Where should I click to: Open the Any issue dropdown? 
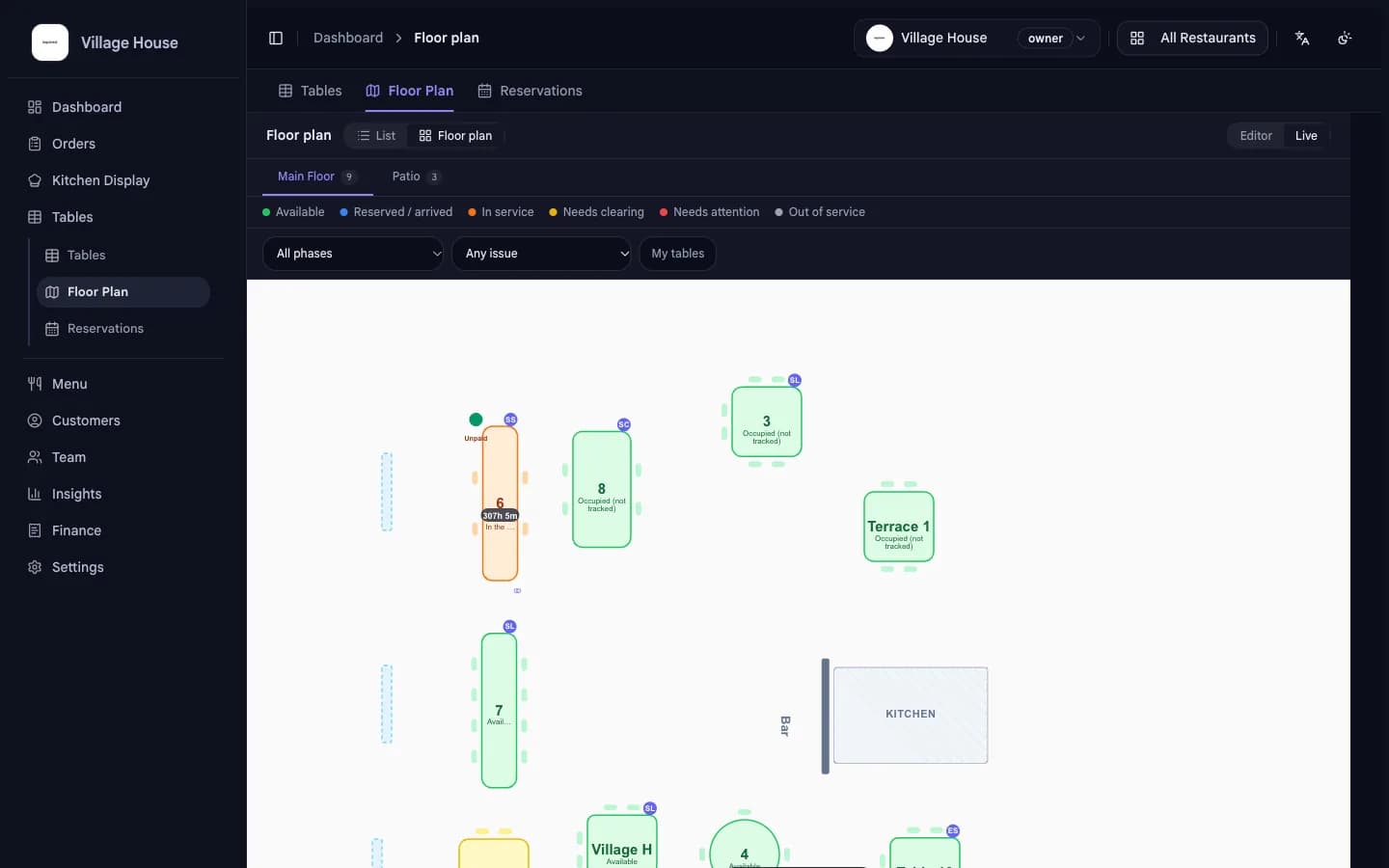click(541, 254)
